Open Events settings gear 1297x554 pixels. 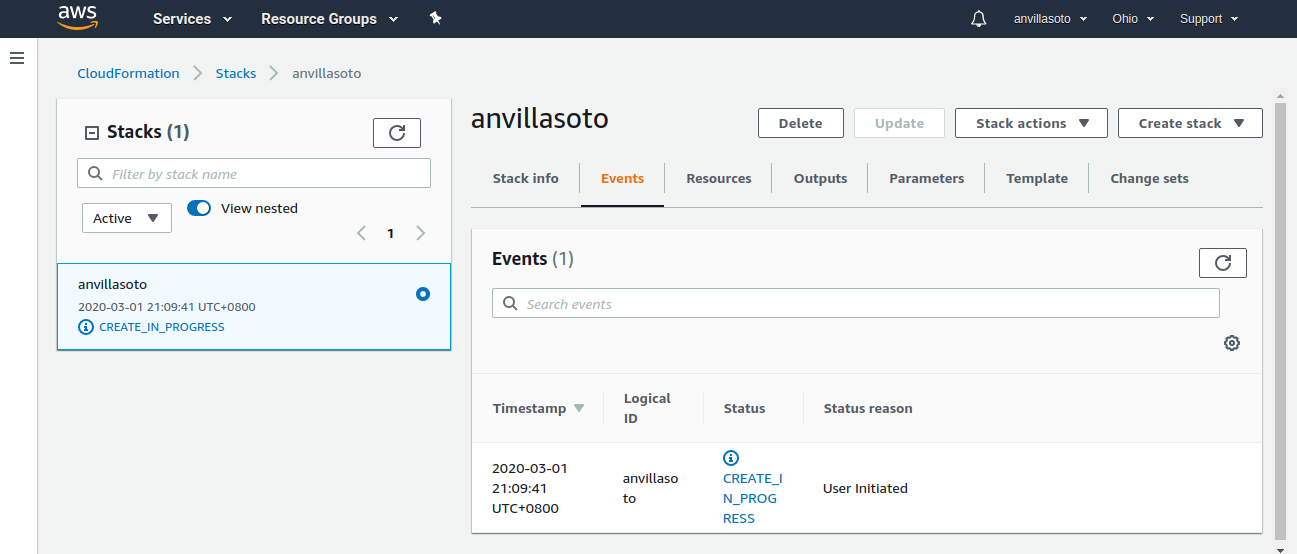(x=1232, y=343)
